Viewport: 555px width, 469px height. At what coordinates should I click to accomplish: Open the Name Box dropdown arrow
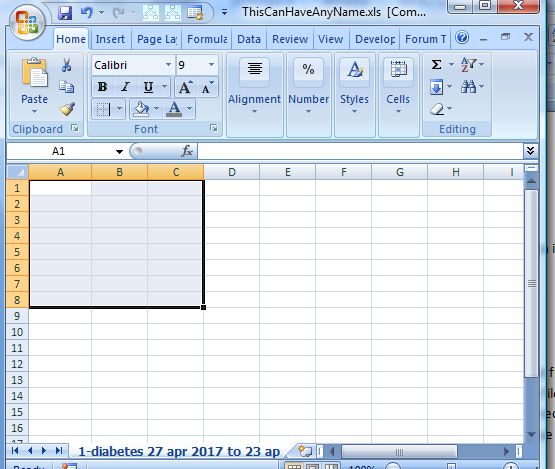coord(119,151)
